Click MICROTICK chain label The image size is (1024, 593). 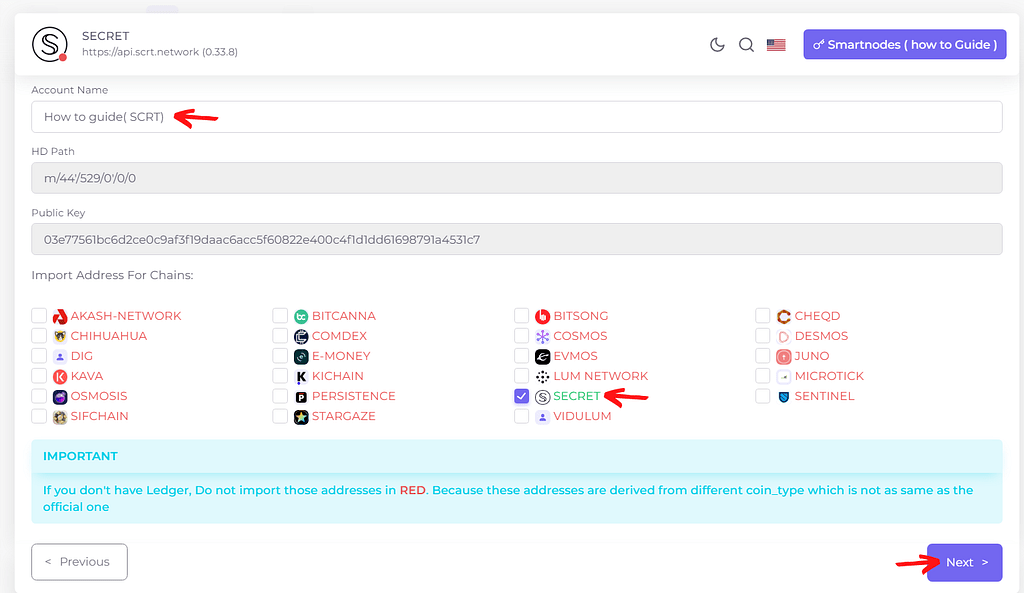[829, 376]
